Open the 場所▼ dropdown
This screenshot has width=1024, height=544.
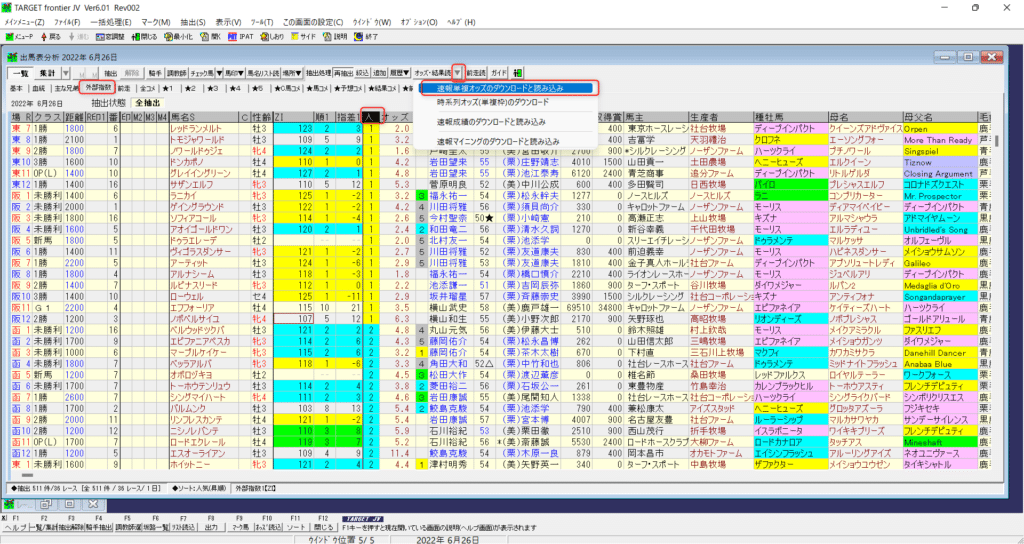tap(292, 72)
